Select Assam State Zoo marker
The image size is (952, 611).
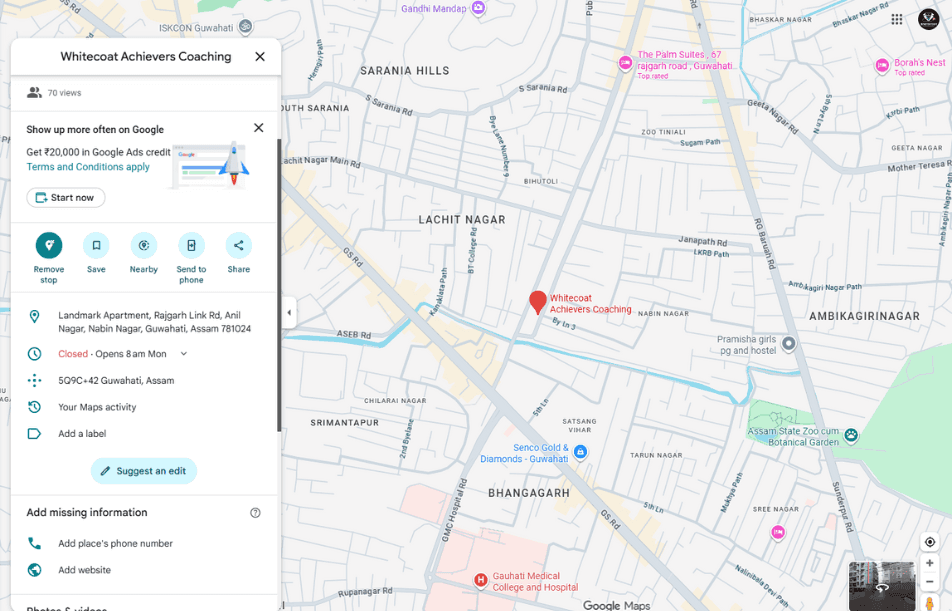pyautogui.click(x=852, y=435)
